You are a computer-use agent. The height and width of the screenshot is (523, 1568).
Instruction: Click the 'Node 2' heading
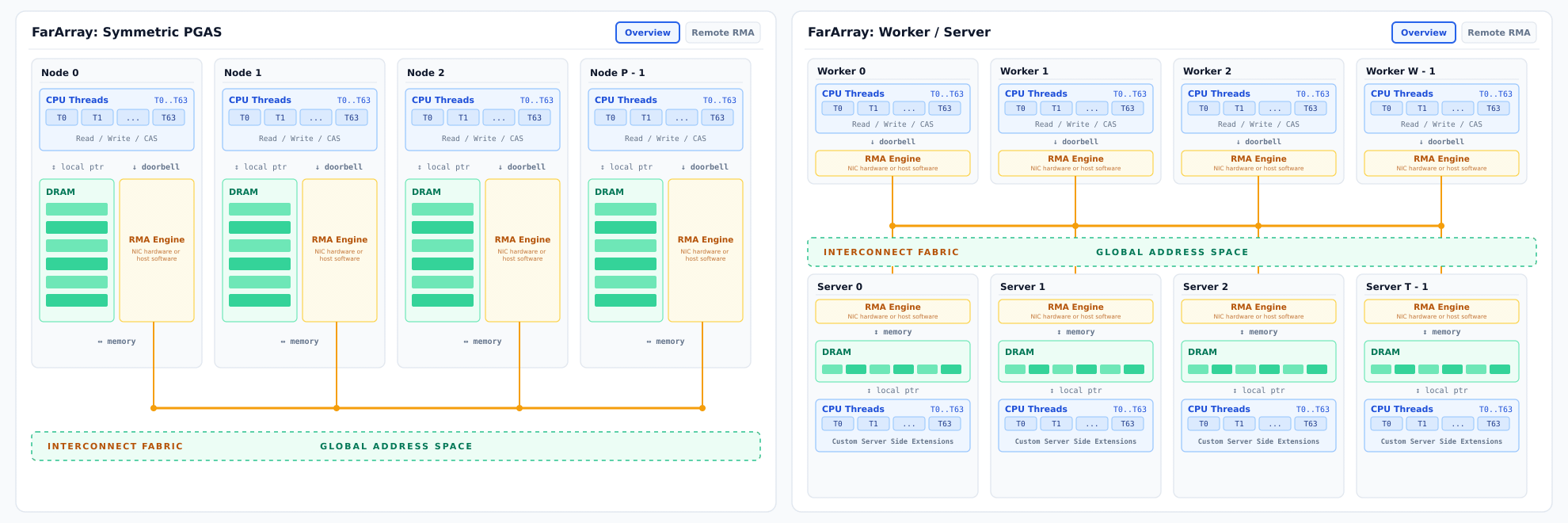[426, 73]
